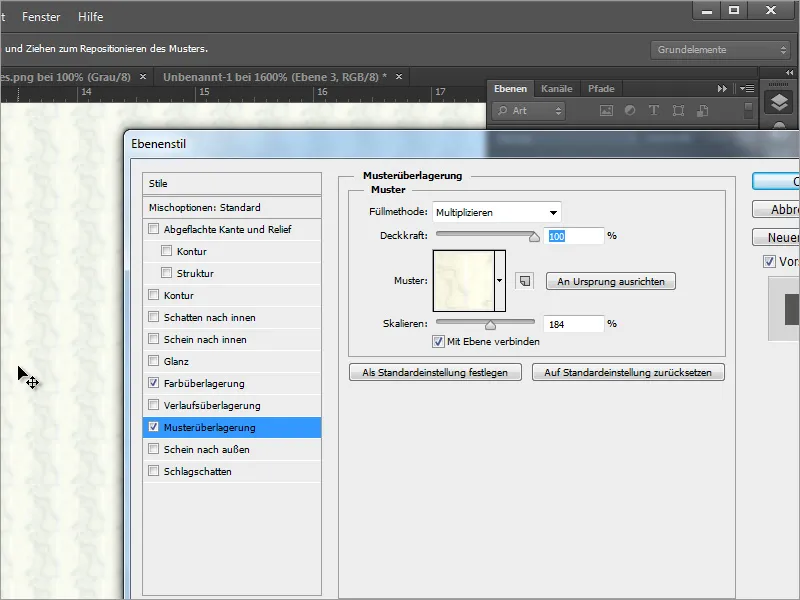Click the Deckkraft slider handle

(534, 237)
